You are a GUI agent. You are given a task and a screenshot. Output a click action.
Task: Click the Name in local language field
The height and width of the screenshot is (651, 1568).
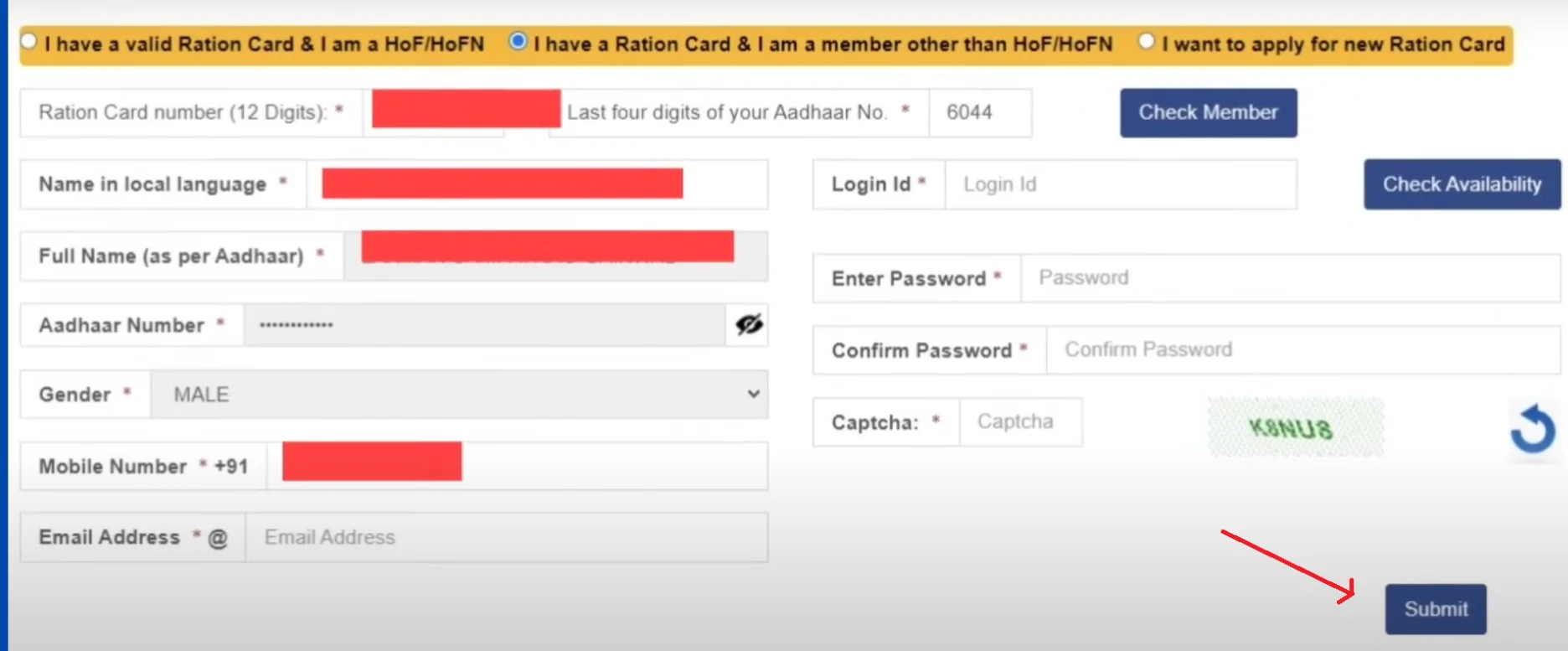point(536,184)
